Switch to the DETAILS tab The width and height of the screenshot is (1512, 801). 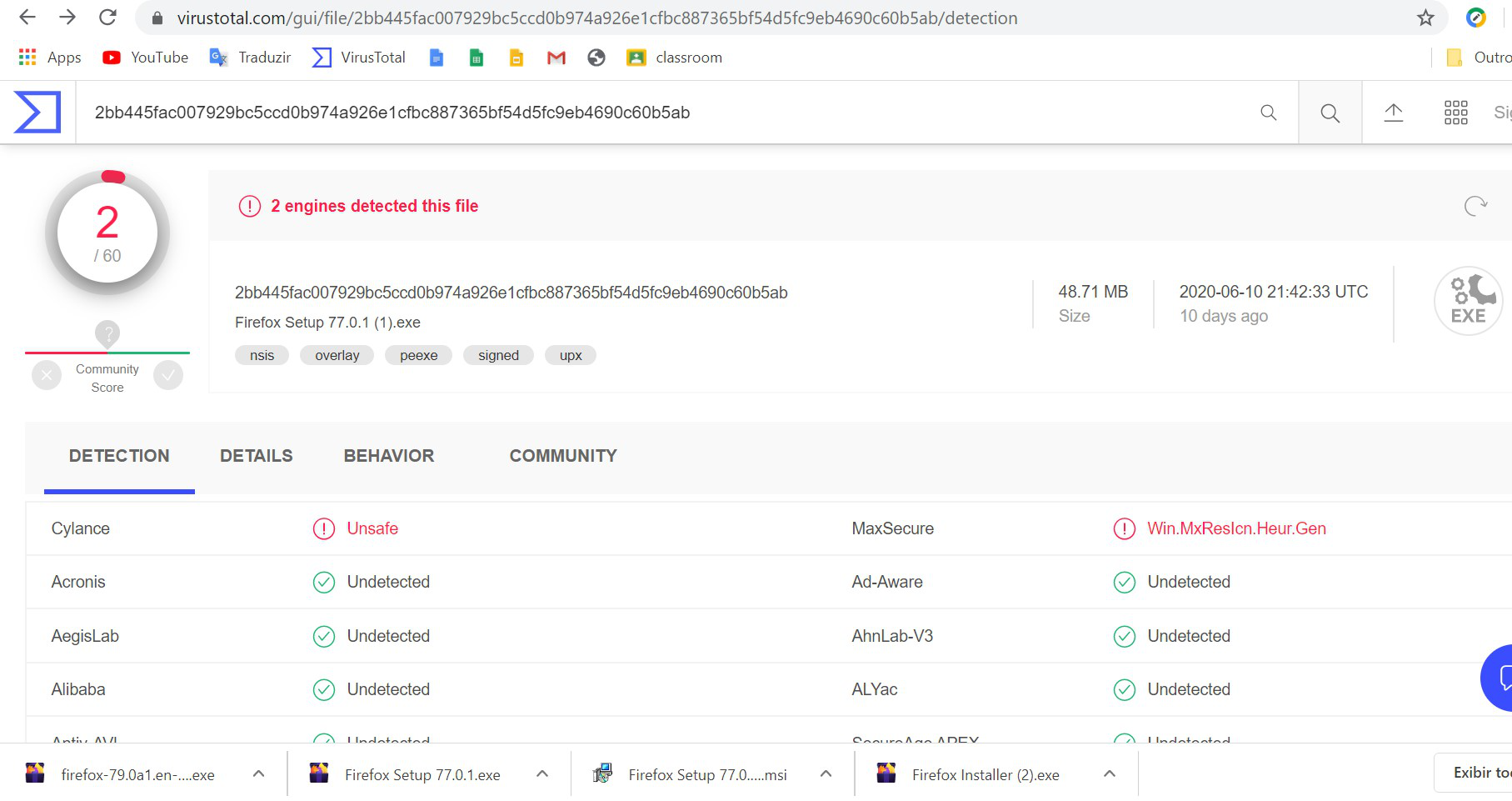(x=256, y=456)
